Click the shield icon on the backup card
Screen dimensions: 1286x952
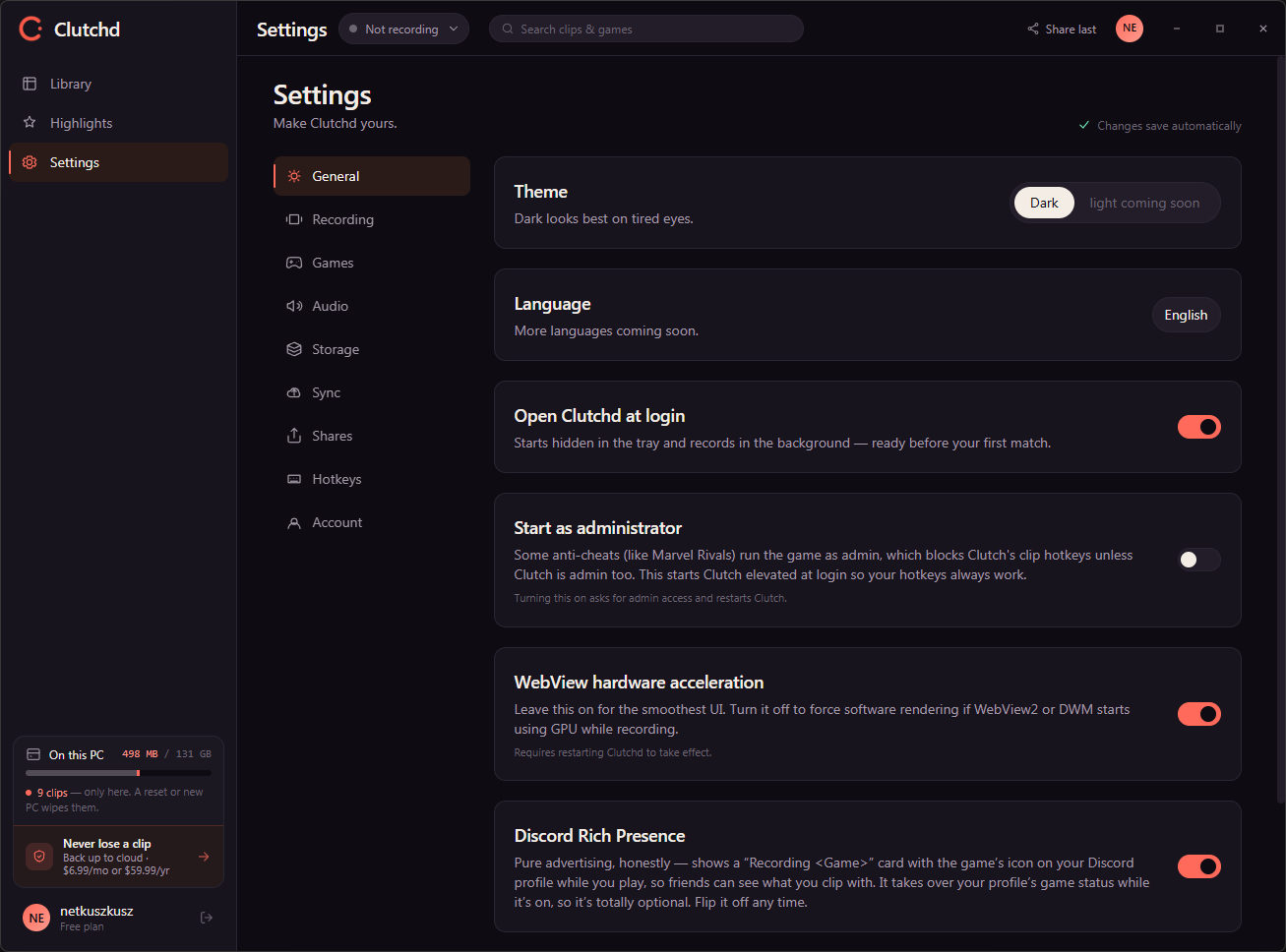[39, 857]
